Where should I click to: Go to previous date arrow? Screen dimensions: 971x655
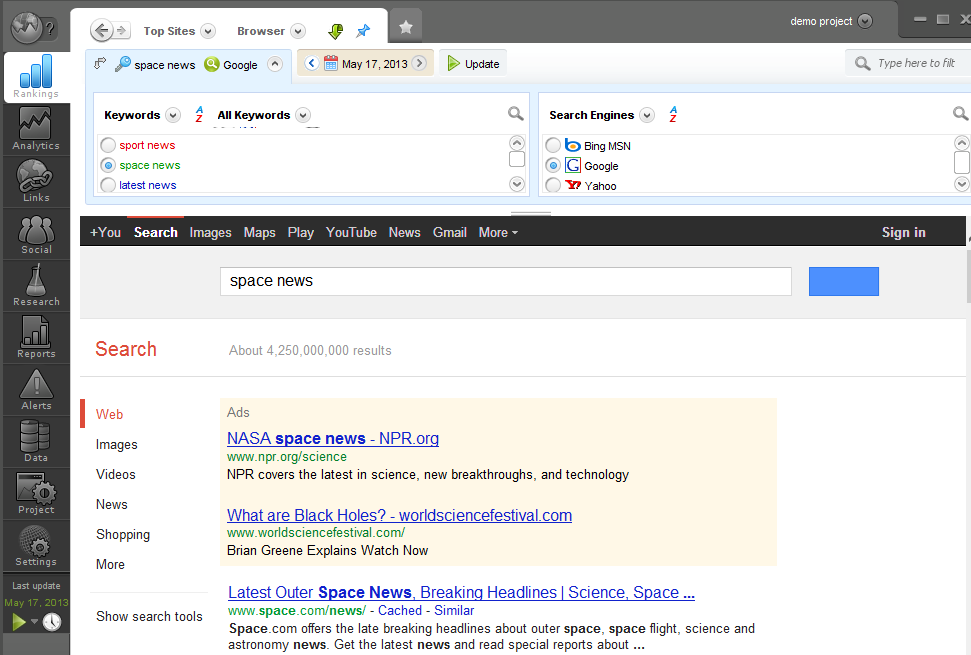click(311, 63)
